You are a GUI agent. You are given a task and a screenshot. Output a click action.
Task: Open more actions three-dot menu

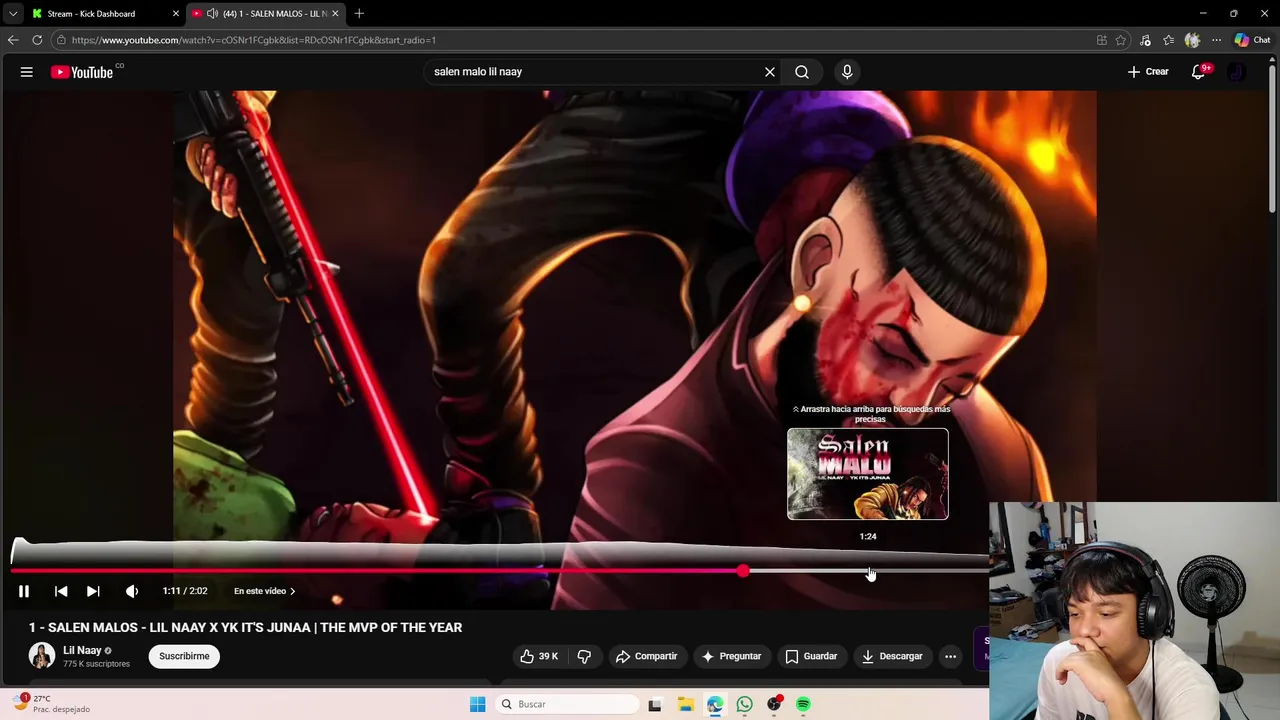pos(951,656)
